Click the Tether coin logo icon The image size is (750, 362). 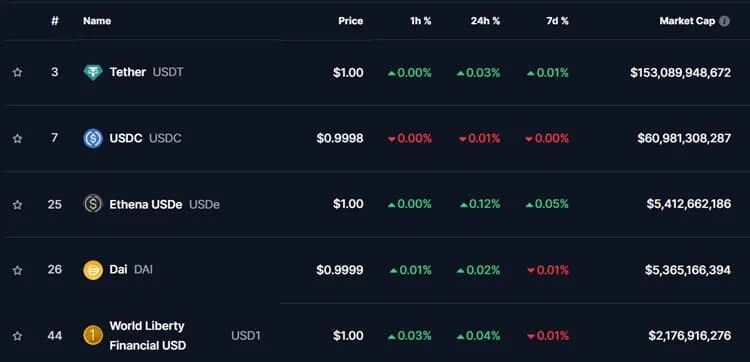click(93, 73)
